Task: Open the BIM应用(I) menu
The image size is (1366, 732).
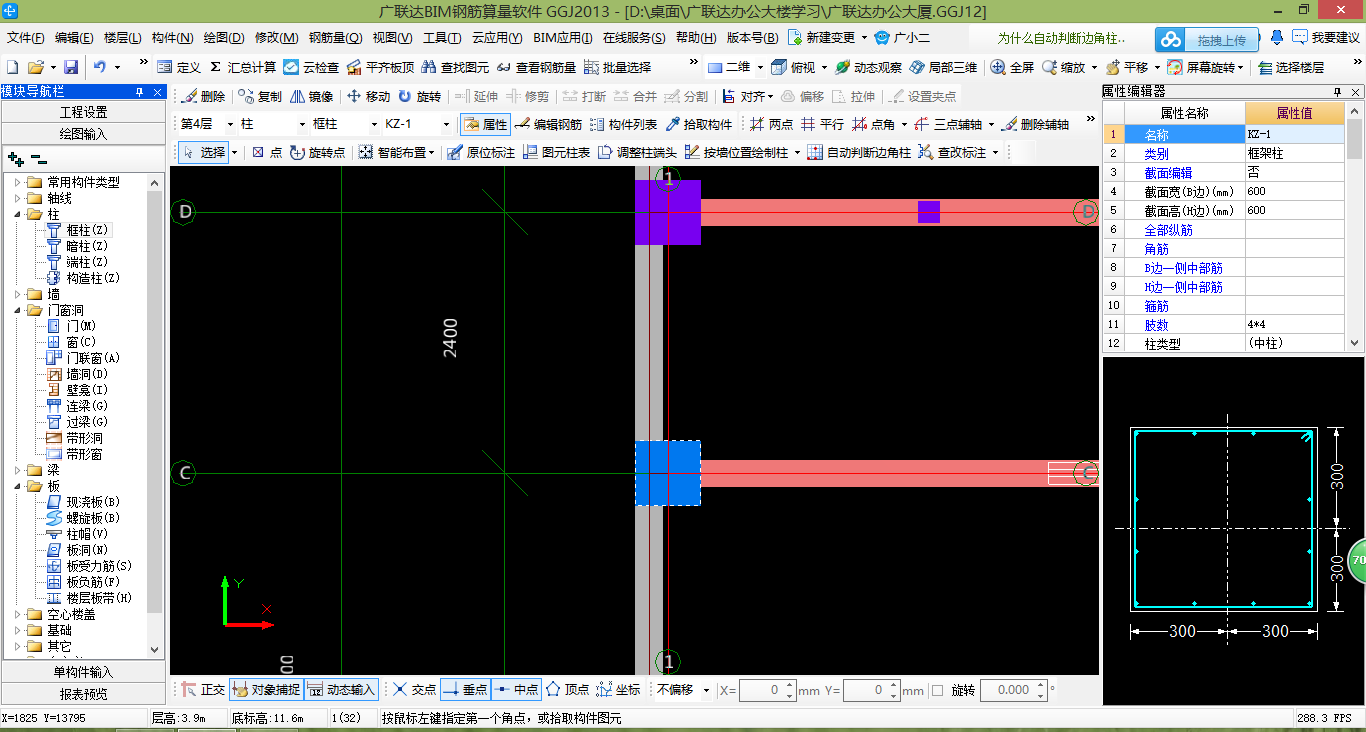Action: 563,38
